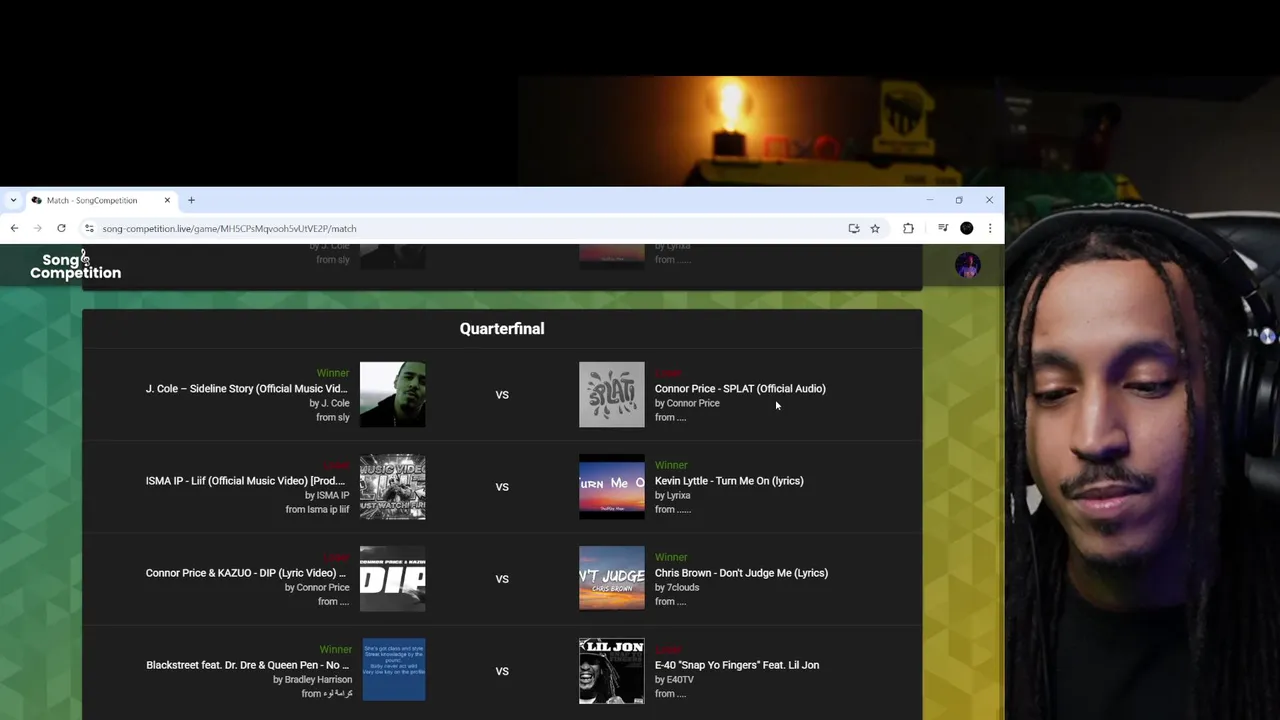
Task: Select Connor Price & KAZUO - DIP title
Action: pyautogui.click(x=246, y=573)
